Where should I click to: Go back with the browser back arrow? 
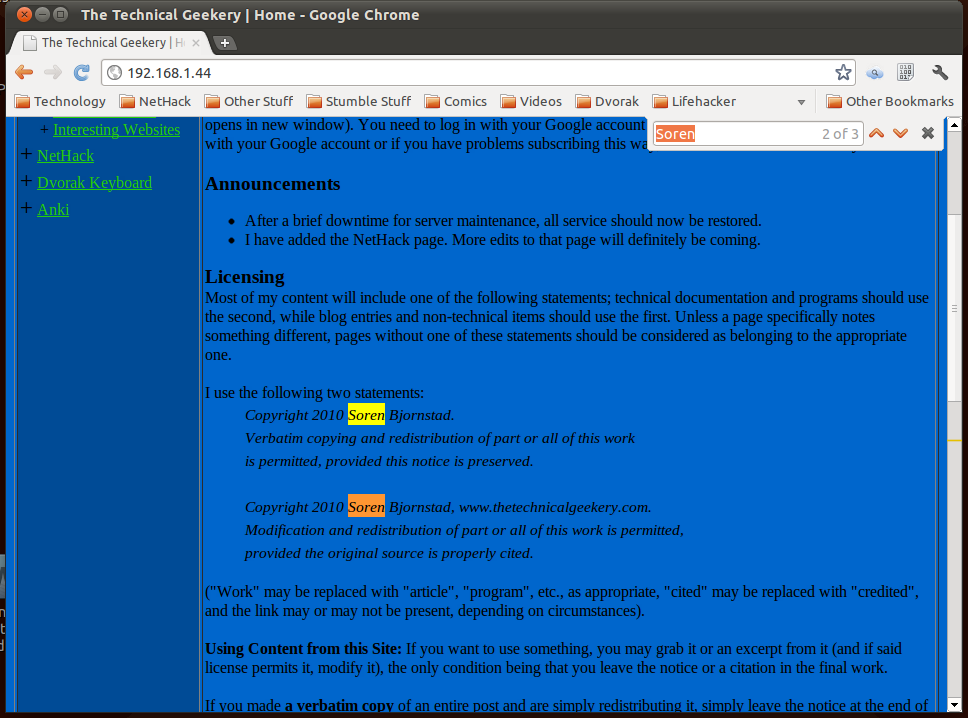tap(23, 72)
